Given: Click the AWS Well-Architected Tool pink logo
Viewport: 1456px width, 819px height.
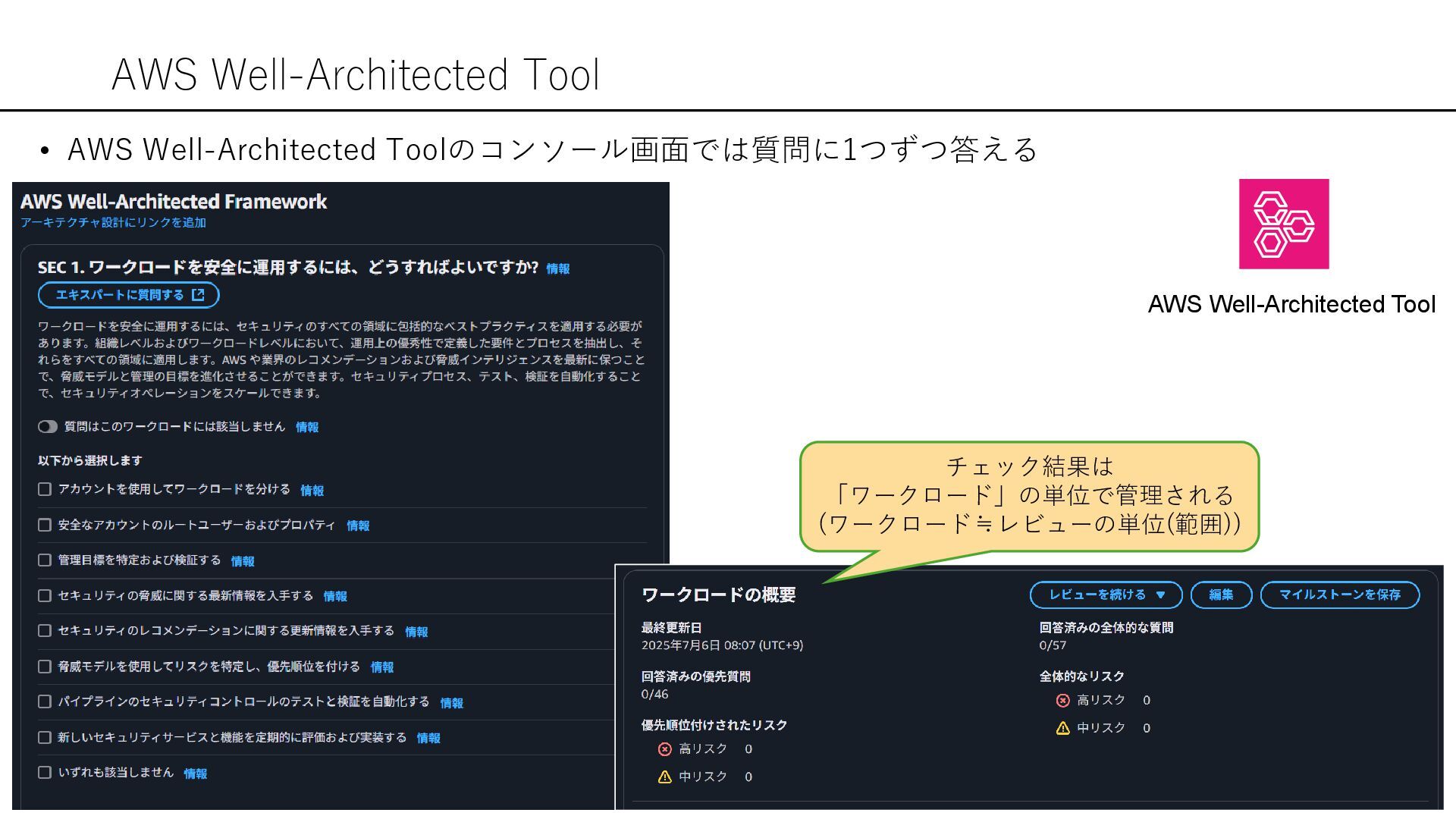Looking at the screenshot, I should [1284, 224].
